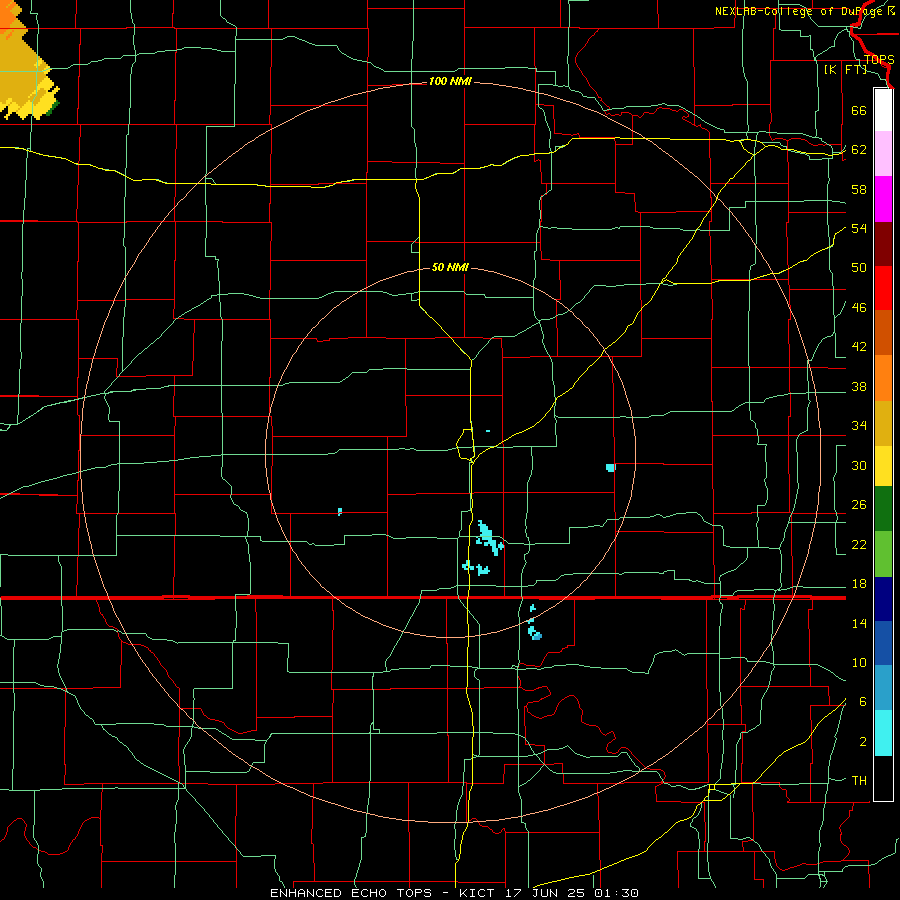The height and width of the screenshot is (900, 900).
Task: Click the "100 NMI" range ring label
Action: (x=450, y=82)
